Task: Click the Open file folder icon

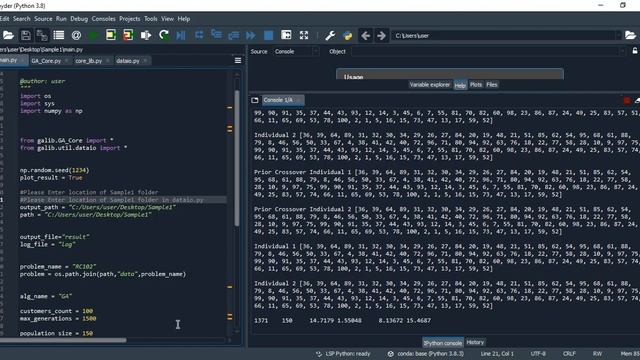Action: coord(8,36)
